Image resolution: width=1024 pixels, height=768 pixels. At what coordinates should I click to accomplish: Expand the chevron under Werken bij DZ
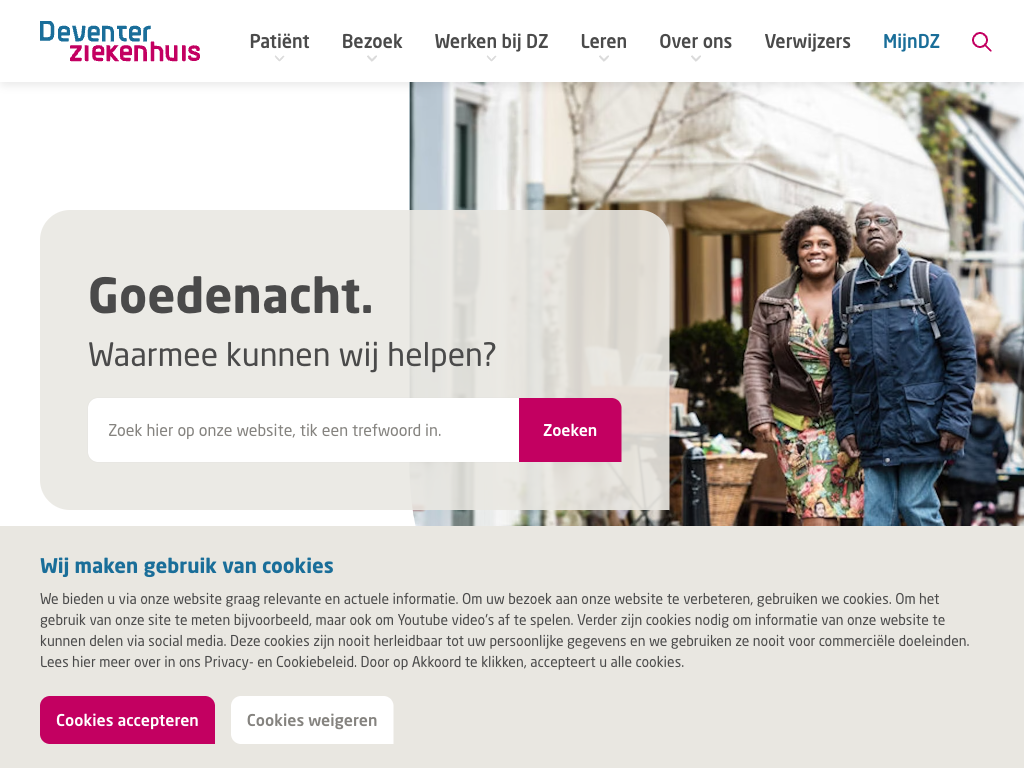(492, 59)
